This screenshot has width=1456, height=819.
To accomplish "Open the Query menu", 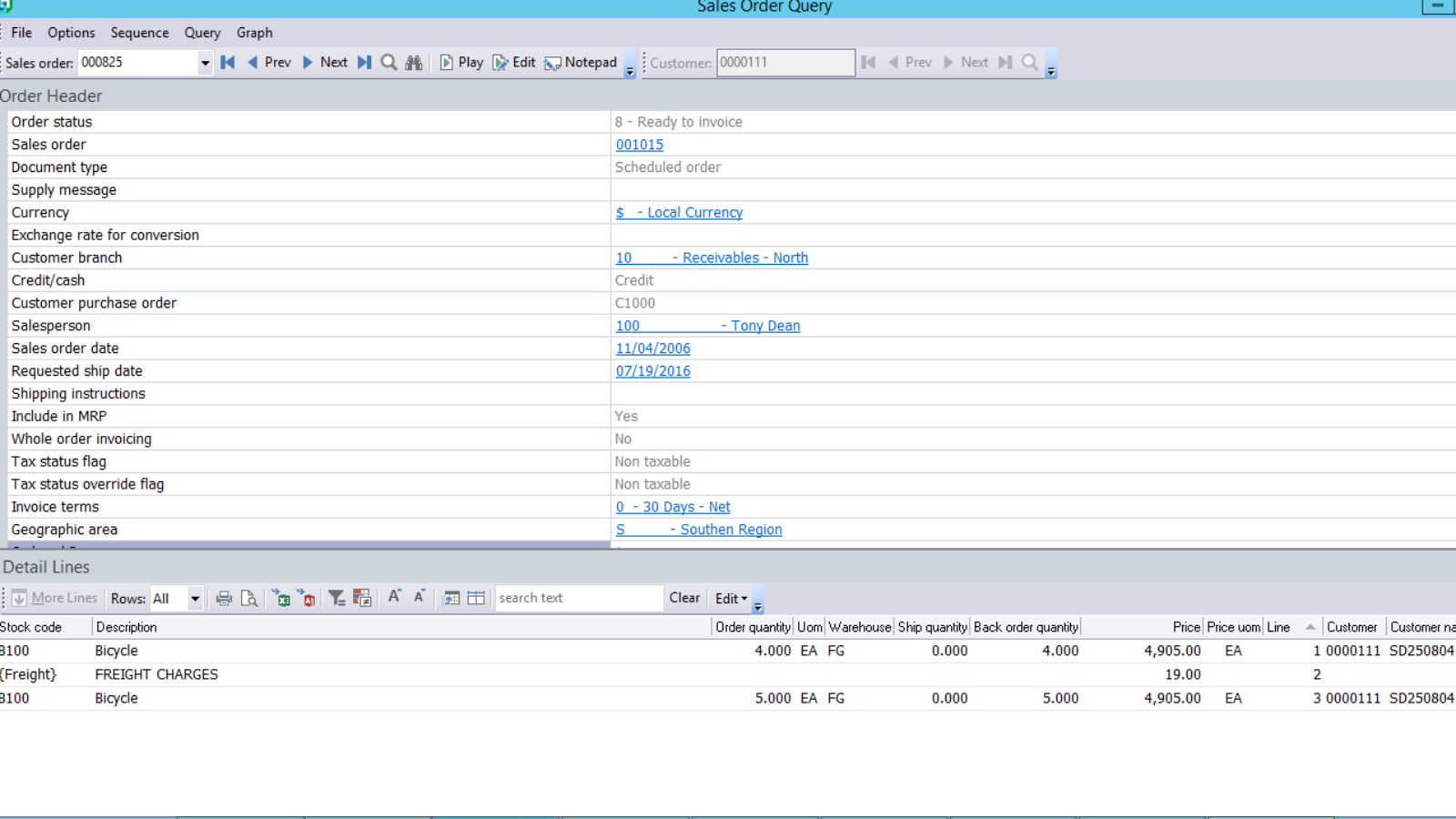I will point(201,33).
